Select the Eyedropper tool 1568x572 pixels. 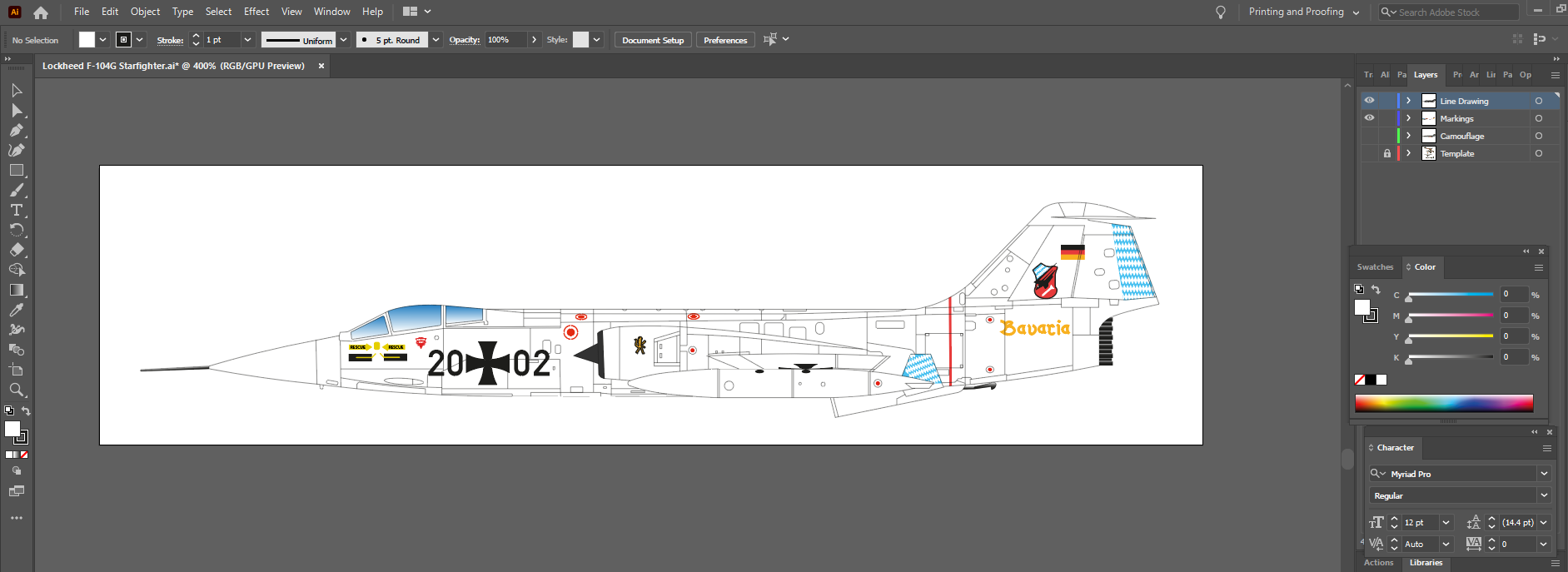[x=16, y=310]
